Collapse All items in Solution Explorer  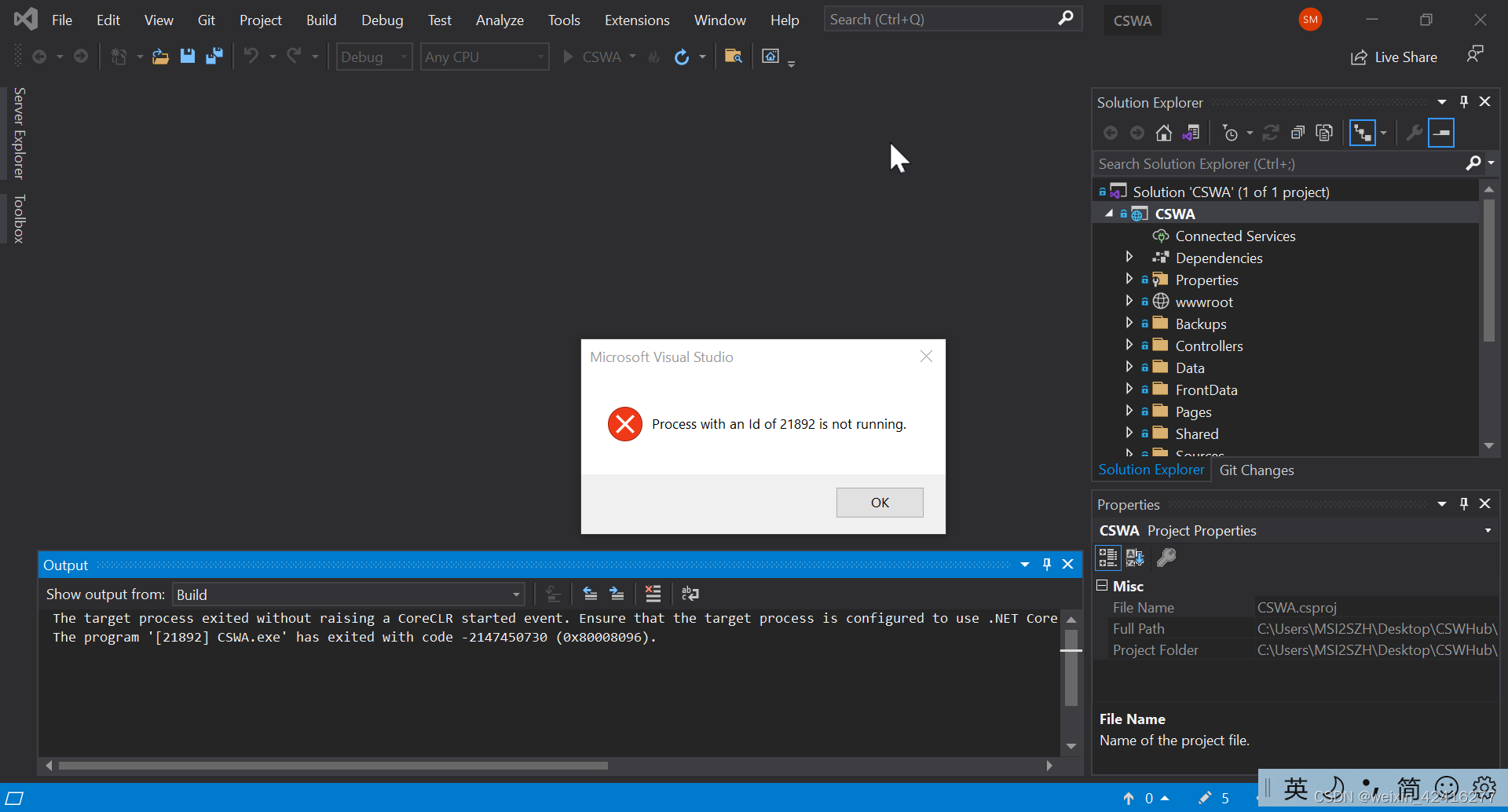[1298, 132]
